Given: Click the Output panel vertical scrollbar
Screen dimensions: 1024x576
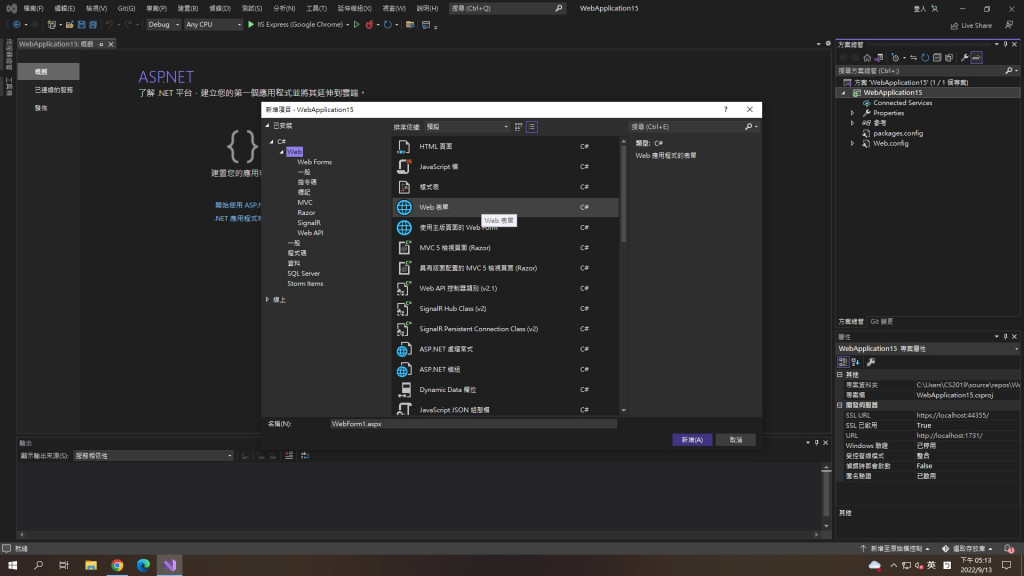Looking at the screenshot, I should 826,496.
